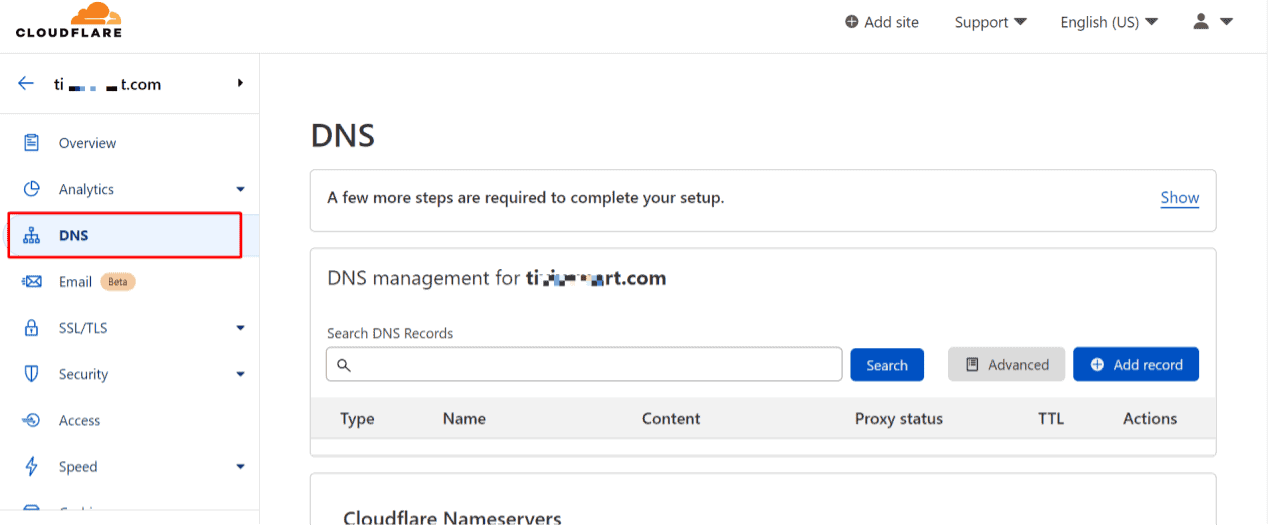The image size is (1271, 528).
Task: Click the Speed lightning bolt icon
Action: [32, 466]
